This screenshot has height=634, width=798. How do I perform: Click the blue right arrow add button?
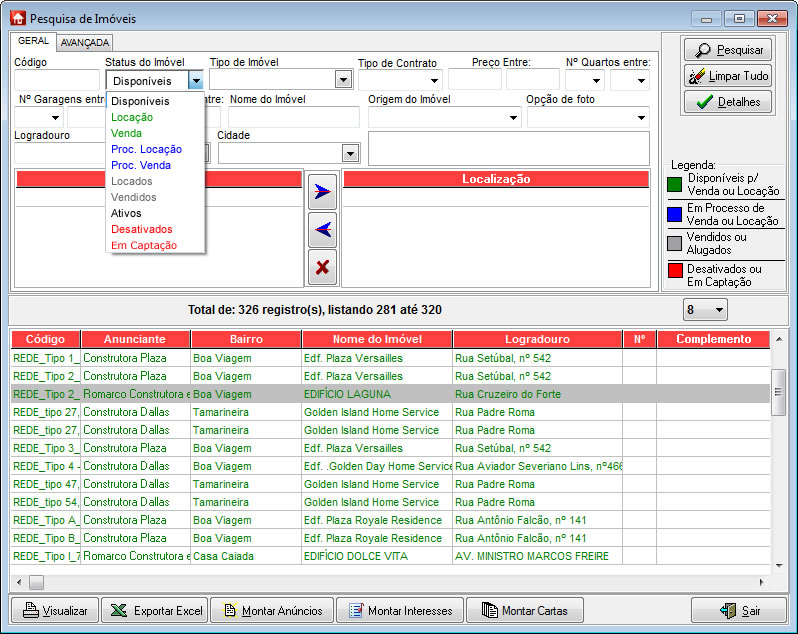pos(321,193)
